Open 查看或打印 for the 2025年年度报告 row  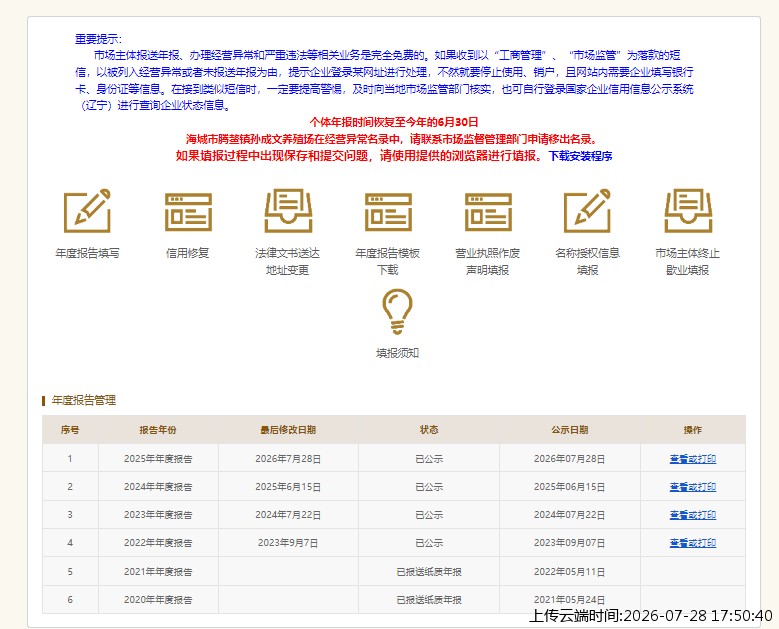693,459
